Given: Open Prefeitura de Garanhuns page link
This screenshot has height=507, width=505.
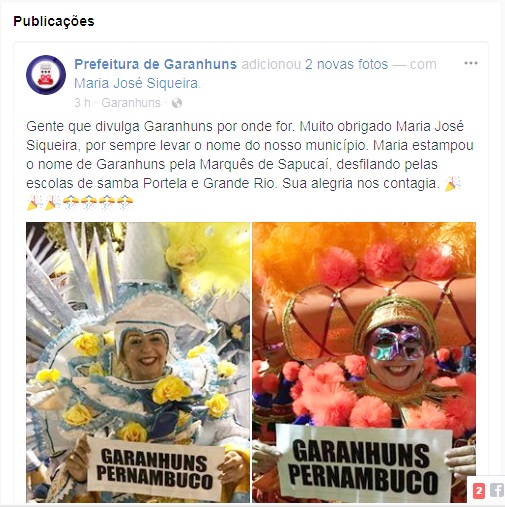Looking at the screenshot, I should click(155, 64).
